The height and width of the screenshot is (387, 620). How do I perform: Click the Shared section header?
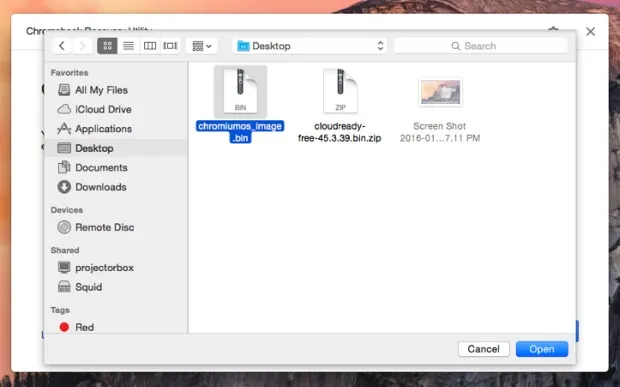pyautogui.click(x=65, y=250)
